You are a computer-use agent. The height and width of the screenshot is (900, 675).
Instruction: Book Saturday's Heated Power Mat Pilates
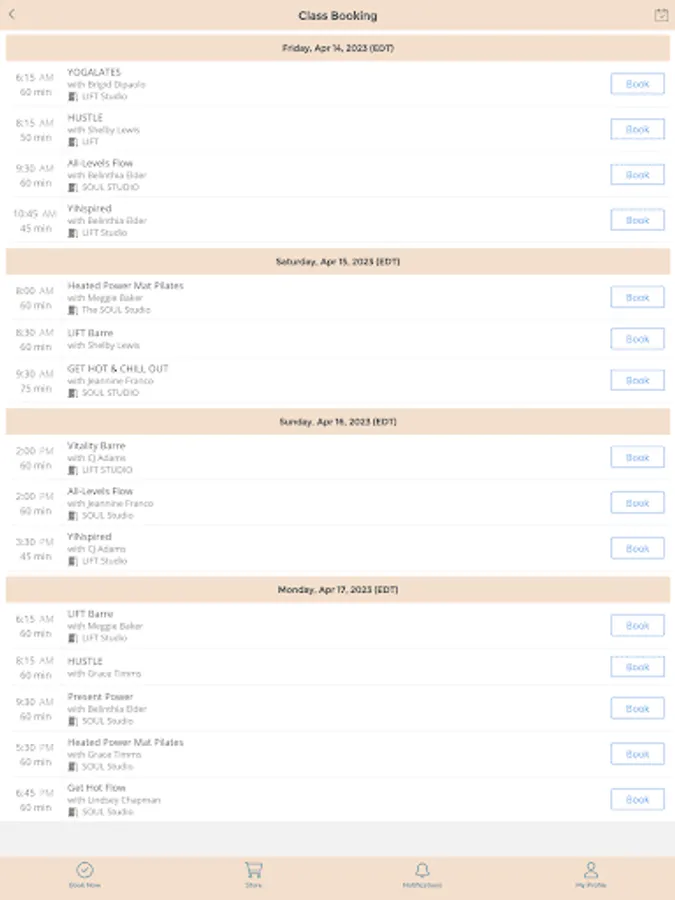click(637, 297)
